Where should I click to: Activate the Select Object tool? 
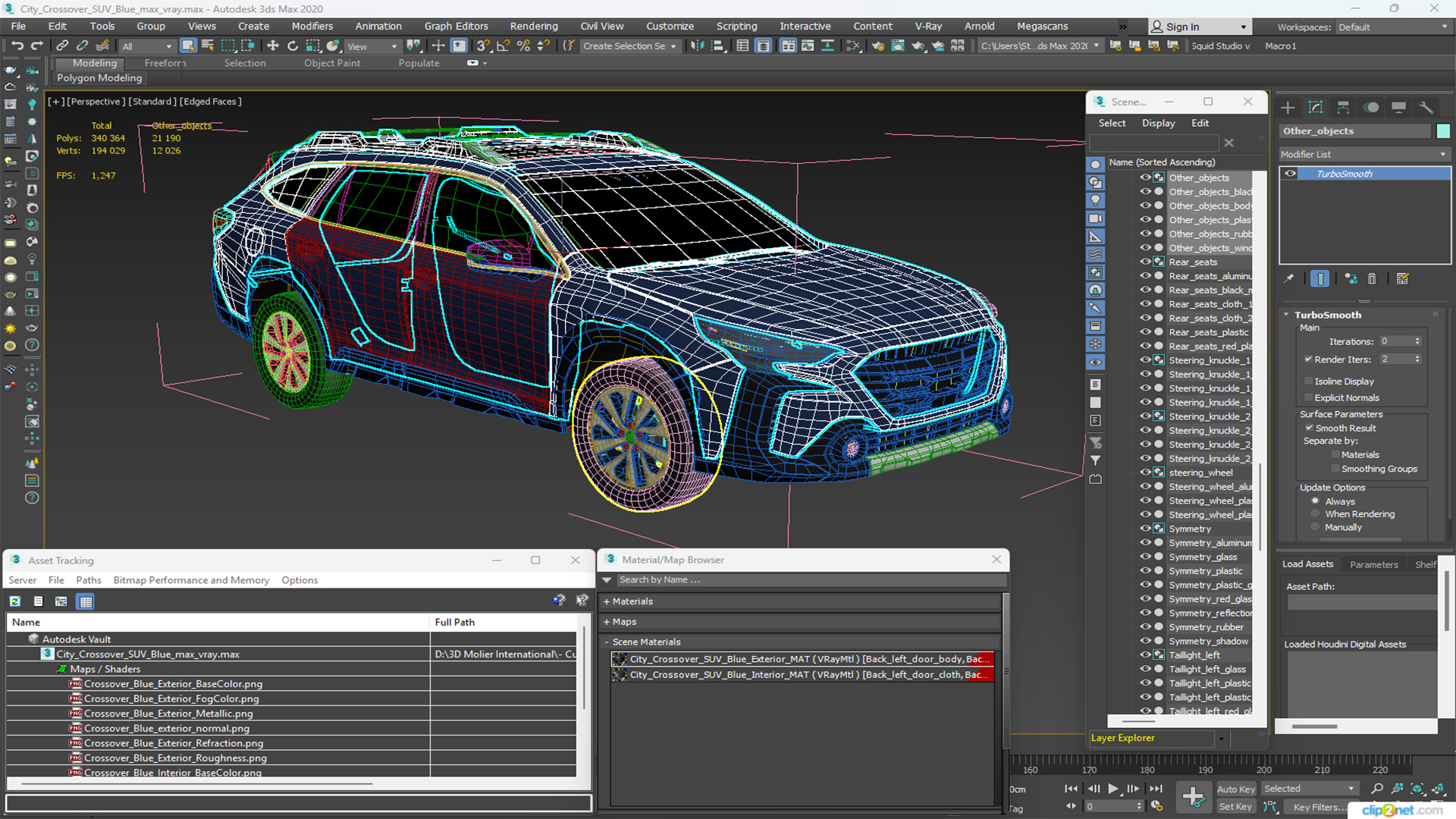[x=188, y=46]
